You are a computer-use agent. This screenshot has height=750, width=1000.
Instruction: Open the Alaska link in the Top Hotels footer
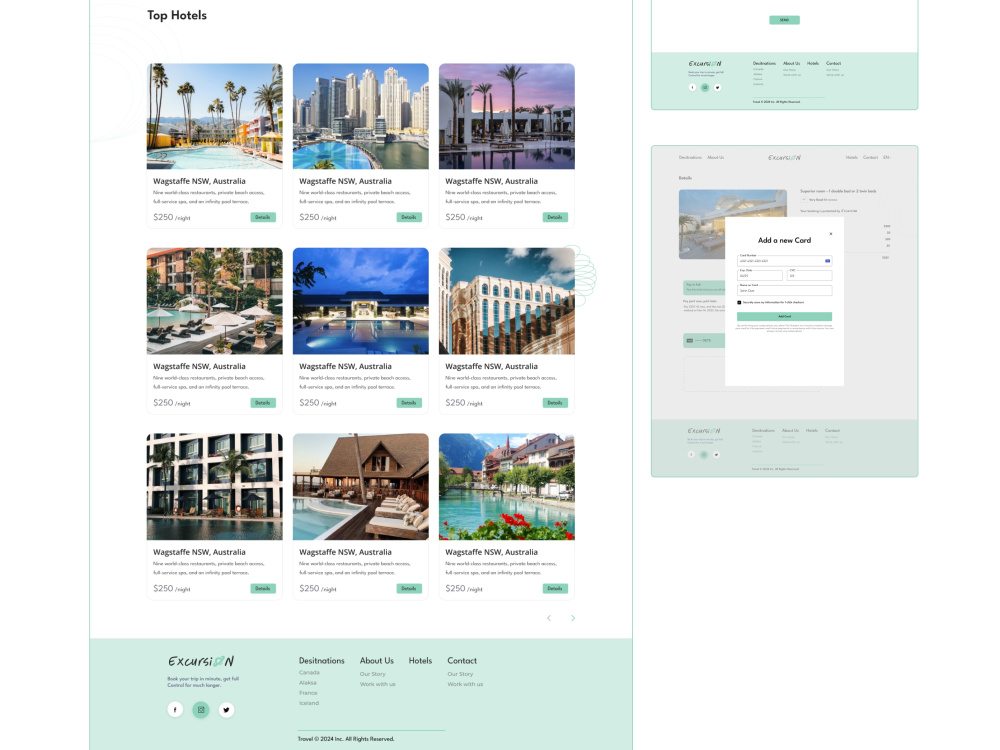point(308,682)
